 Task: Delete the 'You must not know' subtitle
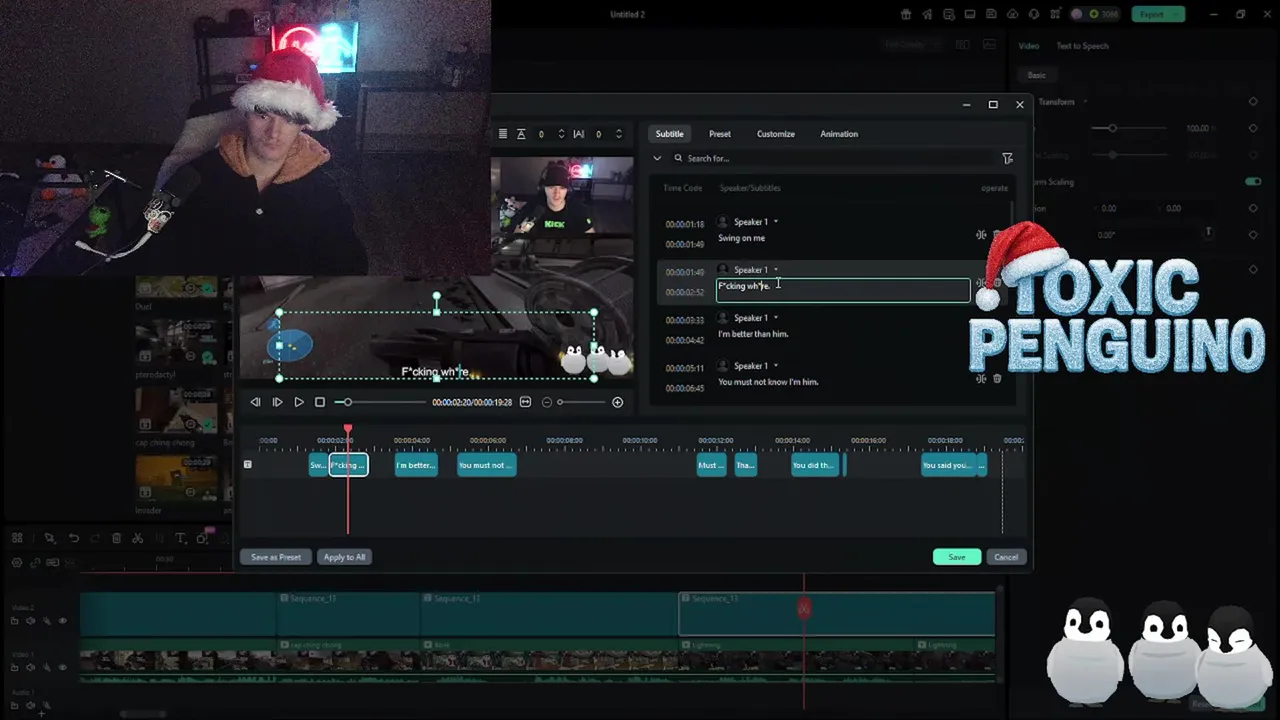coord(997,378)
